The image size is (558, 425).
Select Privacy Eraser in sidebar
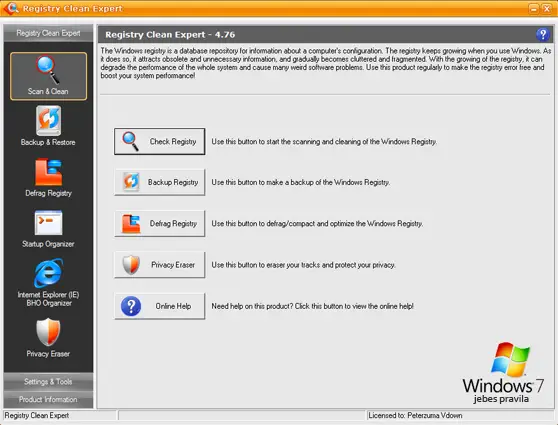pyautogui.click(x=48, y=337)
